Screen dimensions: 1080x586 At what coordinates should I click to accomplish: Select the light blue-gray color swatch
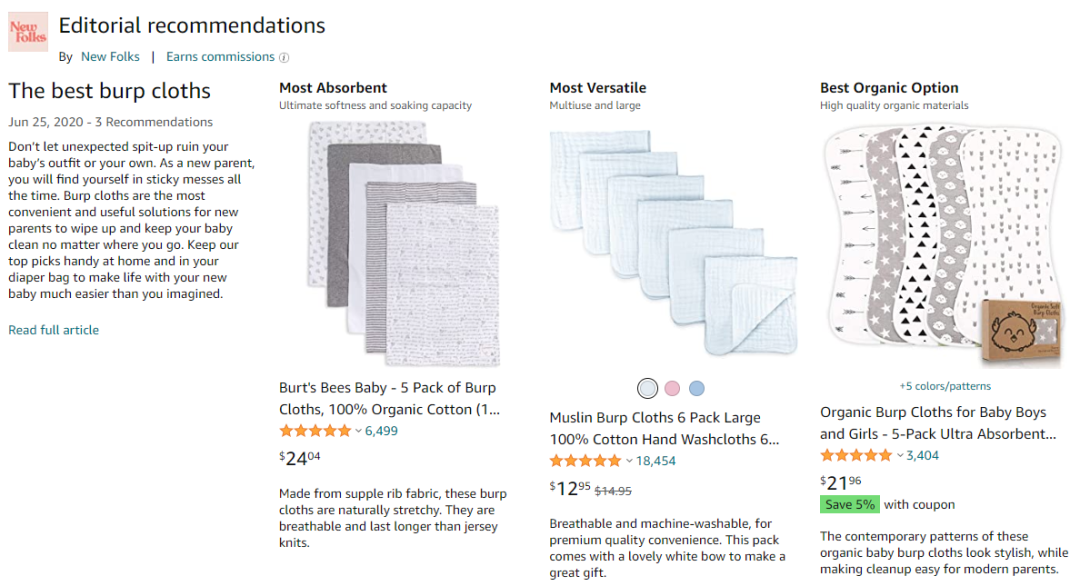648,388
